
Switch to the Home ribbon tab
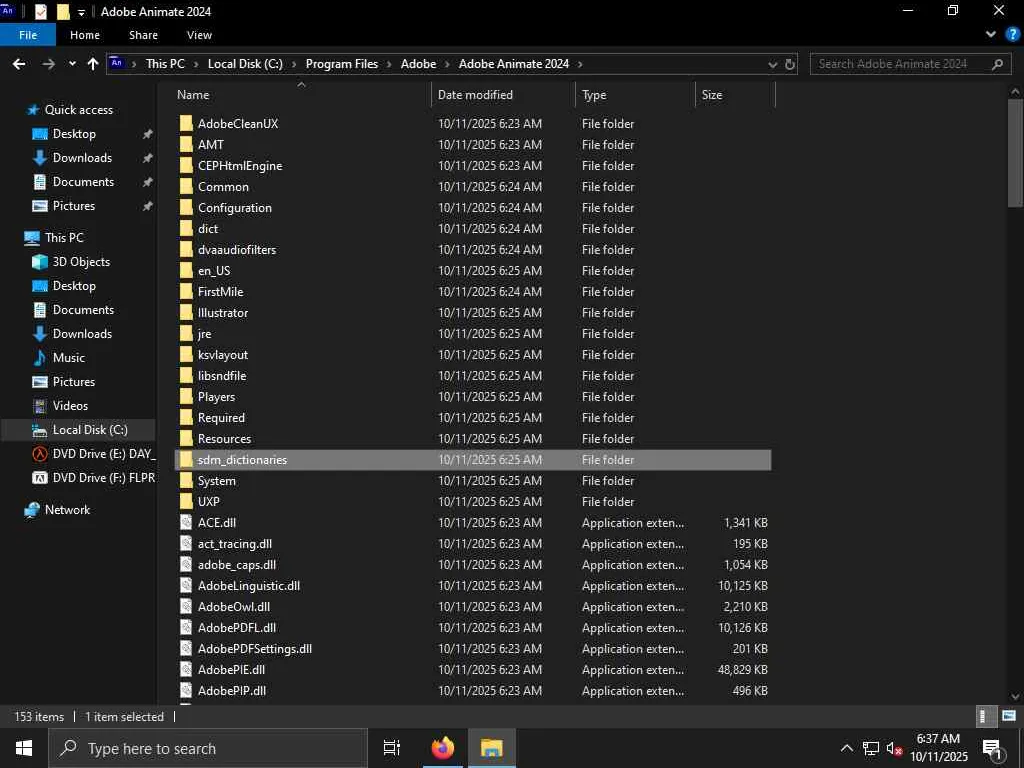[85, 35]
